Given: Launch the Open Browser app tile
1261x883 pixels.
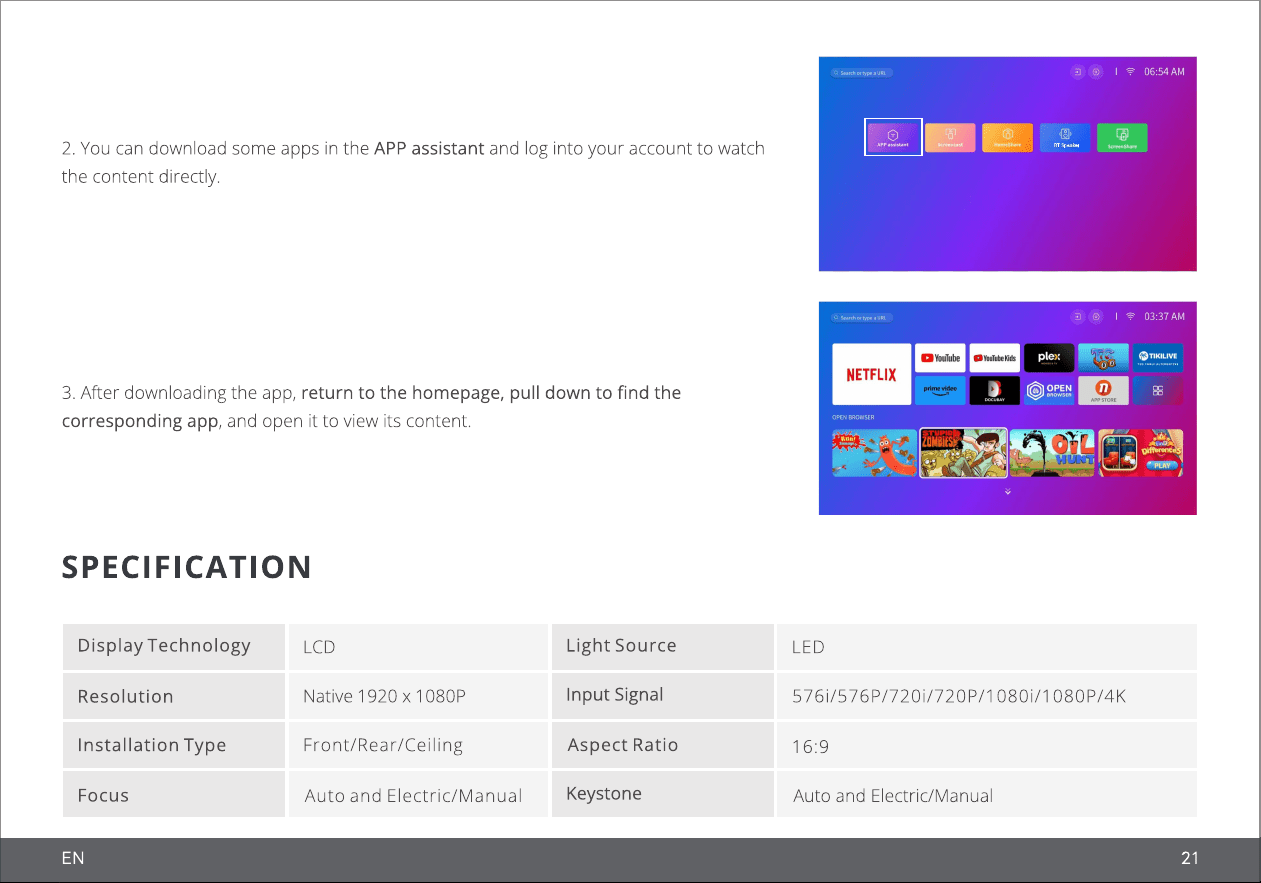Looking at the screenshot, I should click(x=1049, y=390).
